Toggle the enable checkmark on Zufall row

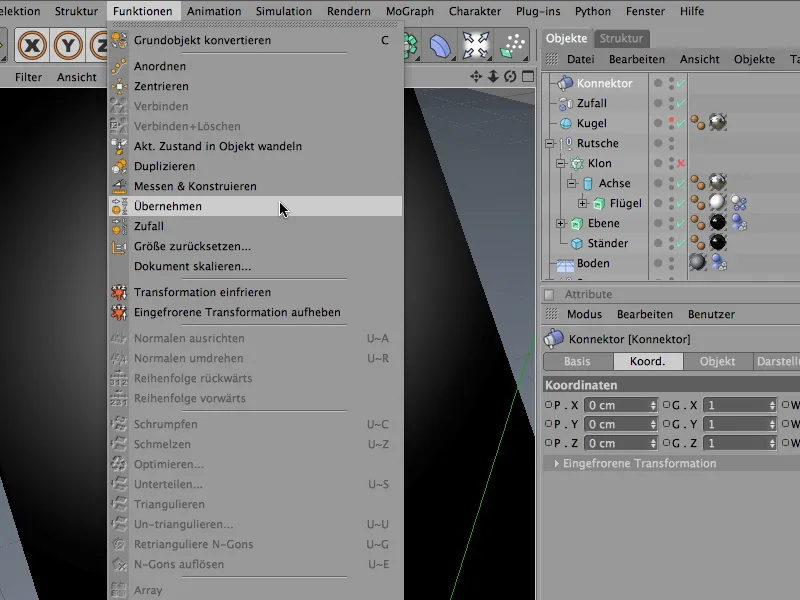[681, 104]
